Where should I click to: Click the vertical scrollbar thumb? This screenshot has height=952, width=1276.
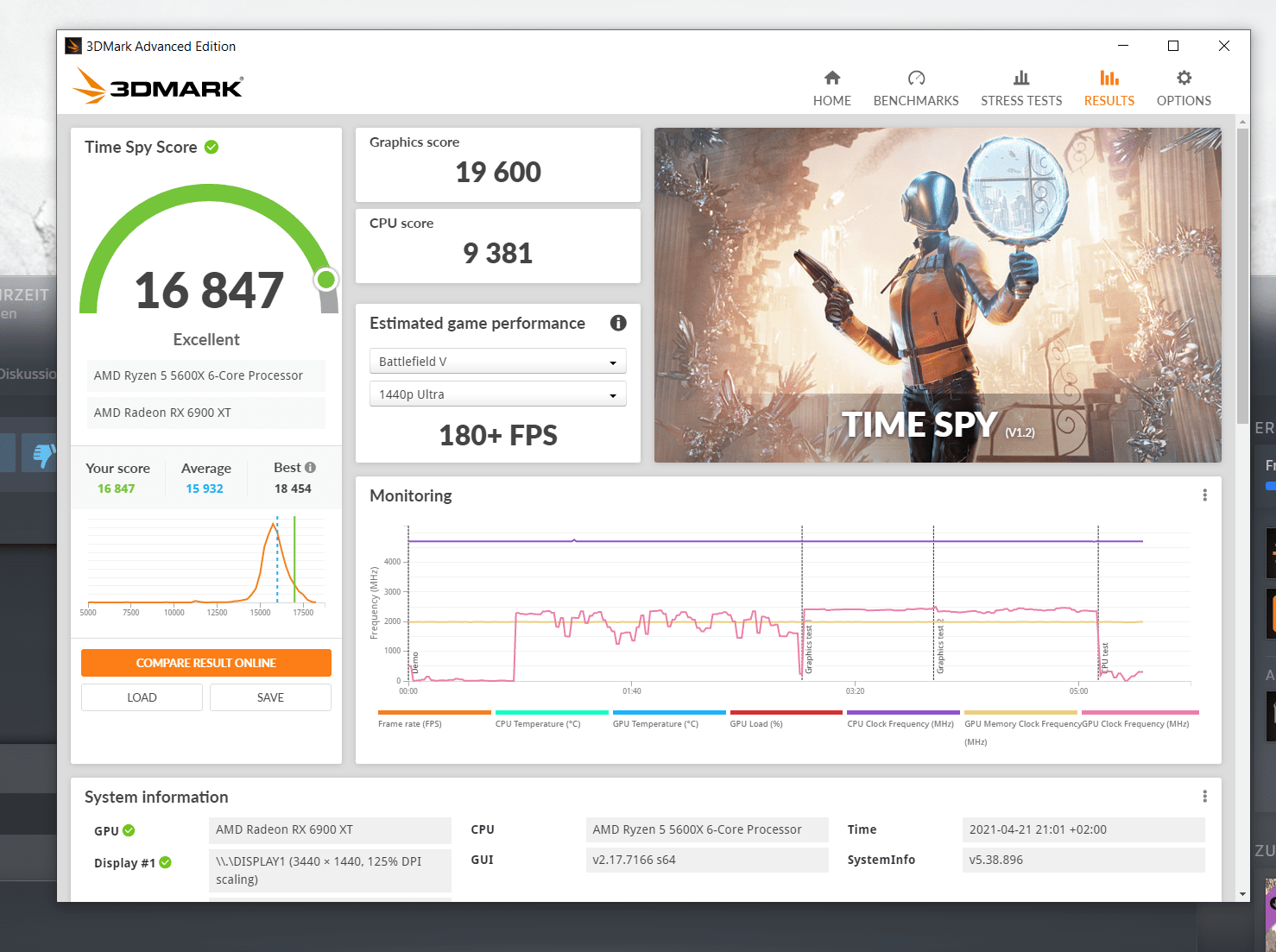click(1242, 276)
